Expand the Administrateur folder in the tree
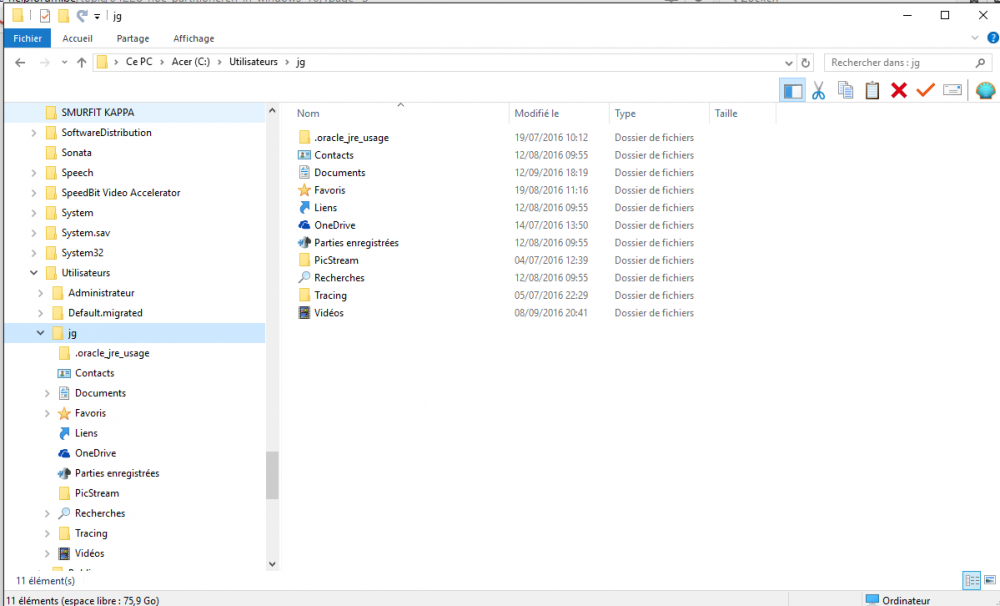Screen dimensions: 1000x606 41,293
